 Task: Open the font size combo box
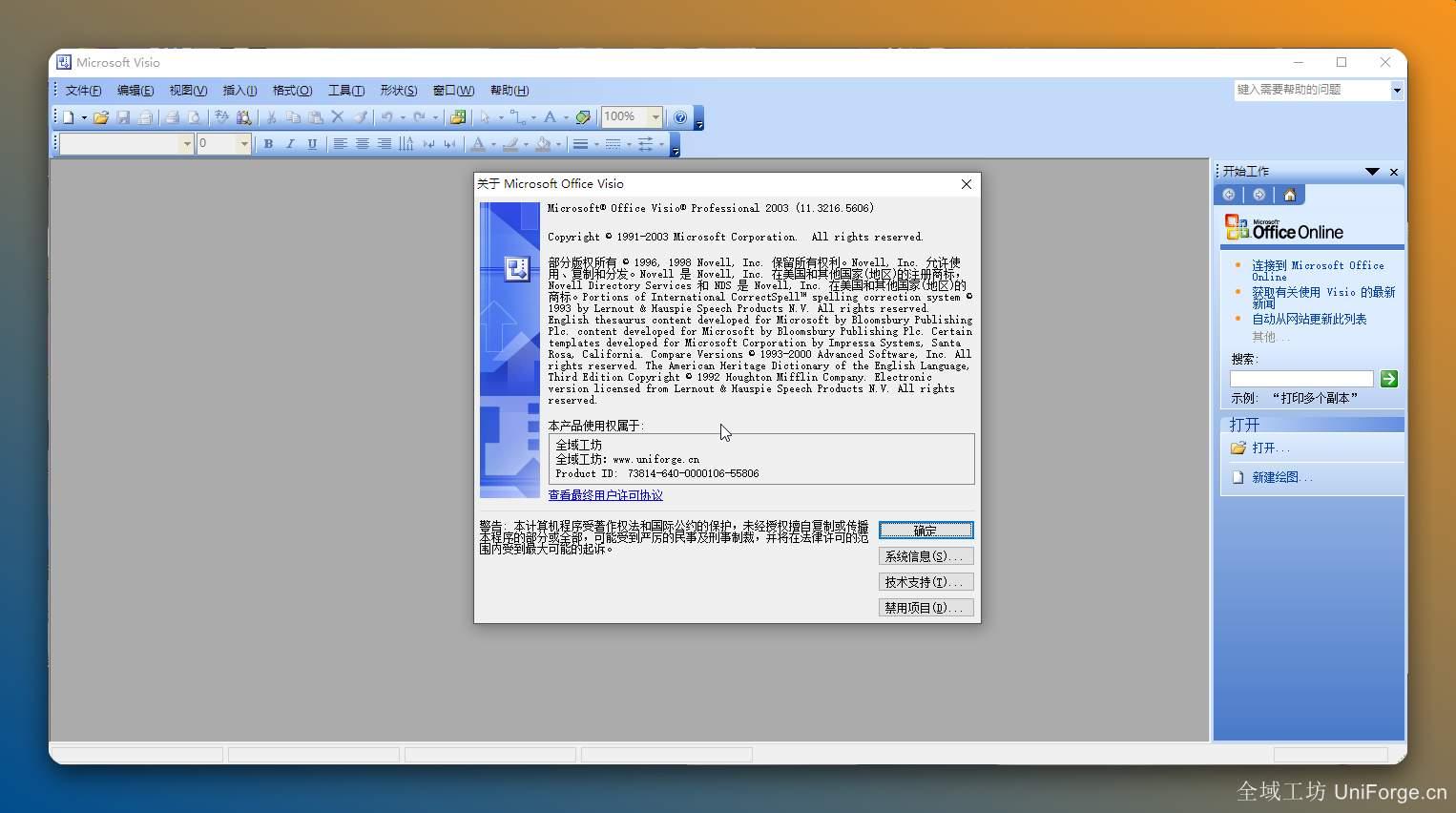[244, 144]
